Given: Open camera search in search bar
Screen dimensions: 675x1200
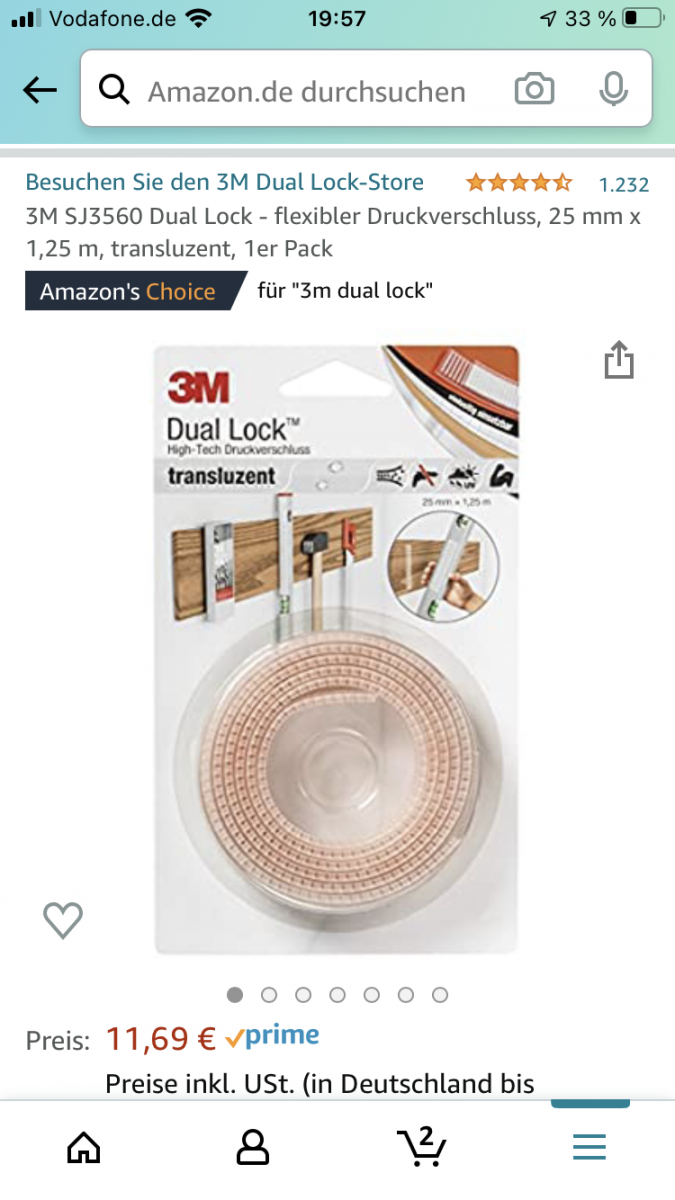Looking at the screenshot, I should [x=534, y=91].
